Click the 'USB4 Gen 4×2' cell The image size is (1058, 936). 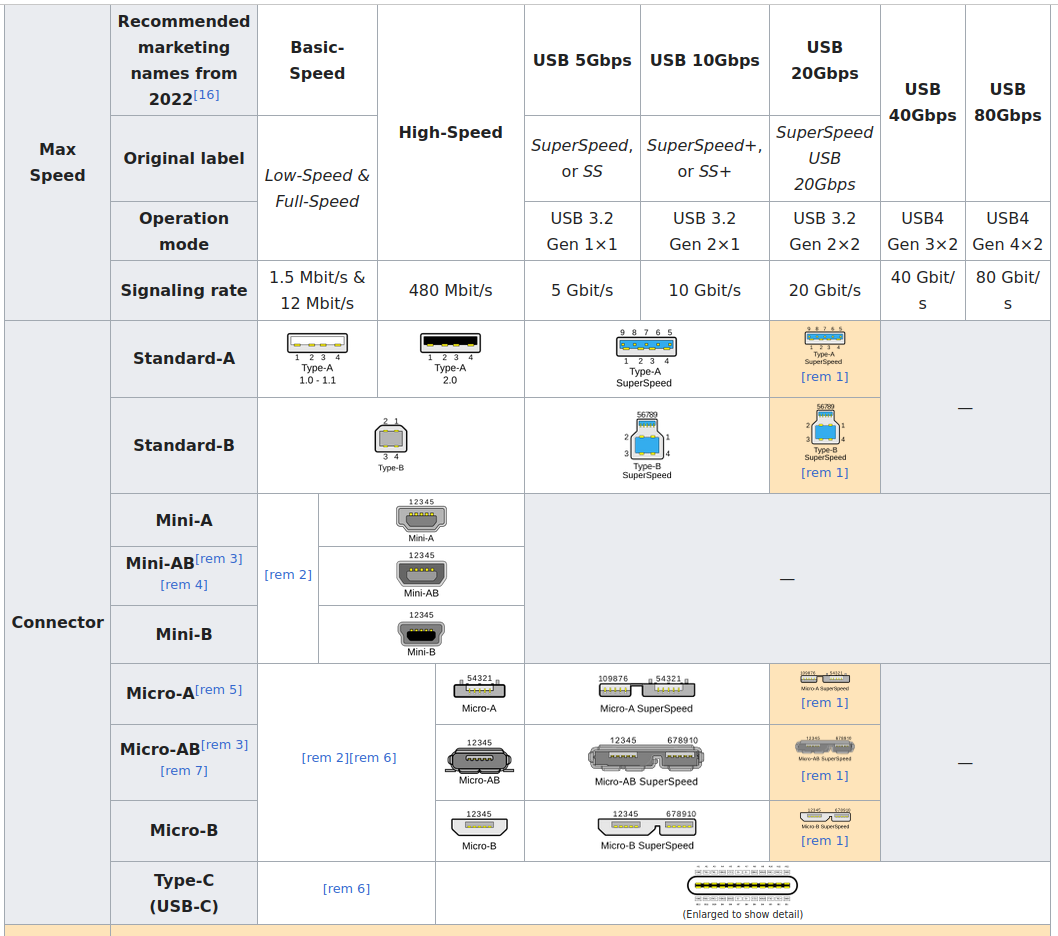pyautogui.click(x=1007, y=231)
